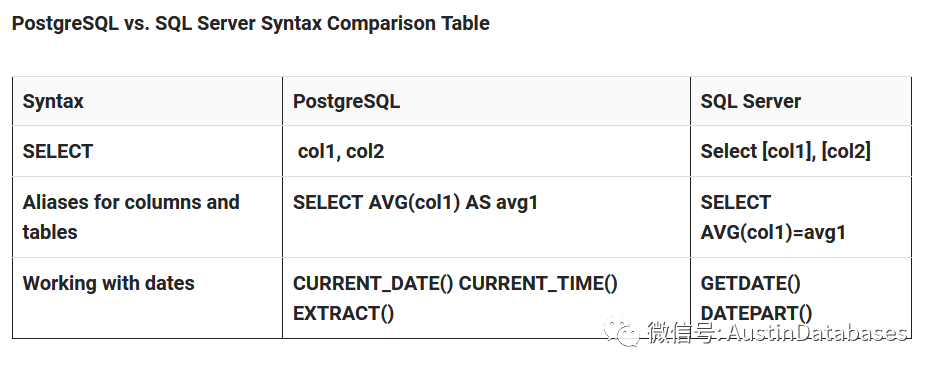Click the GETDATE() text

pyautogui.click(x=750, y=284)
